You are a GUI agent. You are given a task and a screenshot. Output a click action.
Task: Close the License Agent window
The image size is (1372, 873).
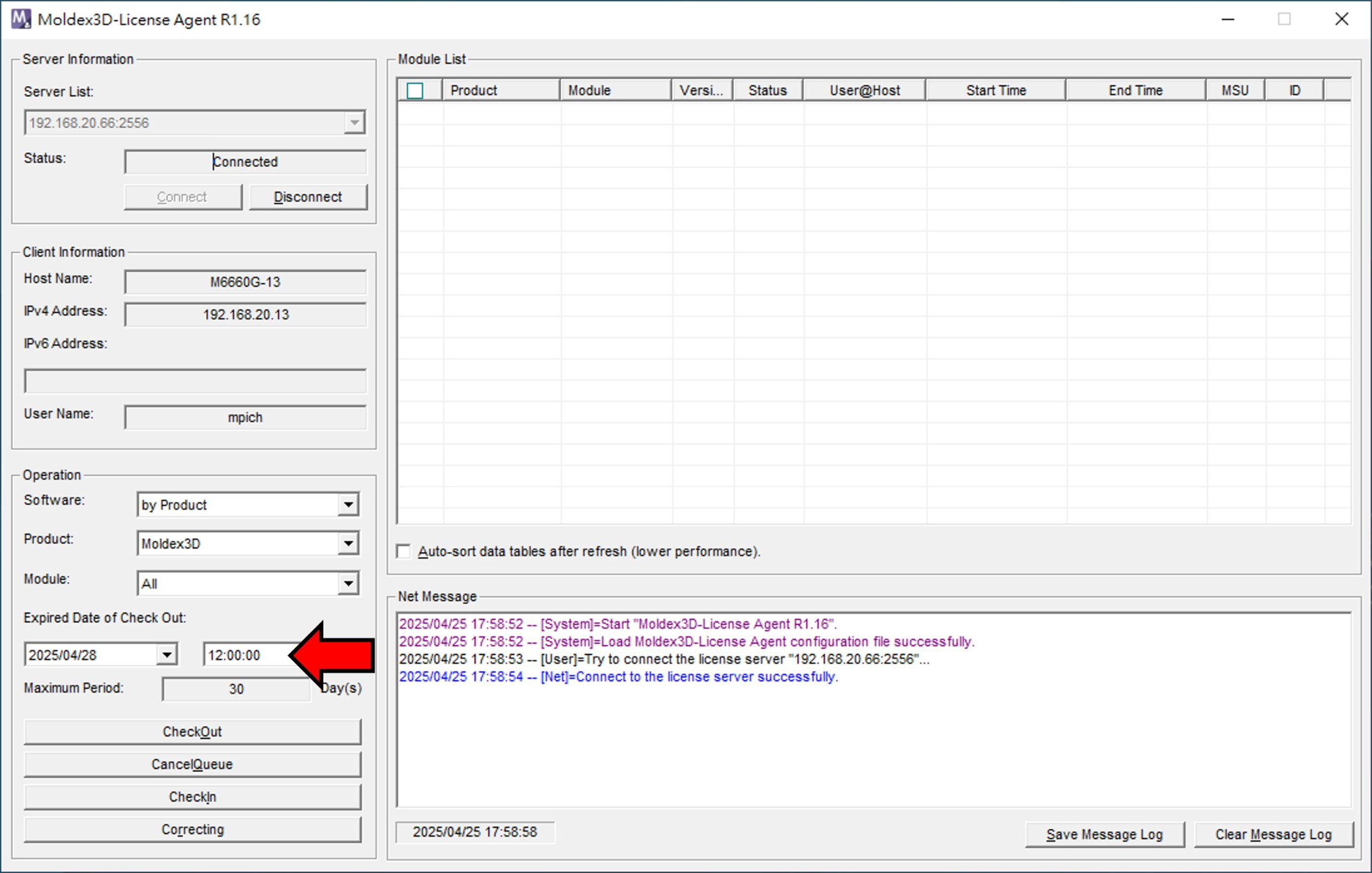(x=1341, y=19)
